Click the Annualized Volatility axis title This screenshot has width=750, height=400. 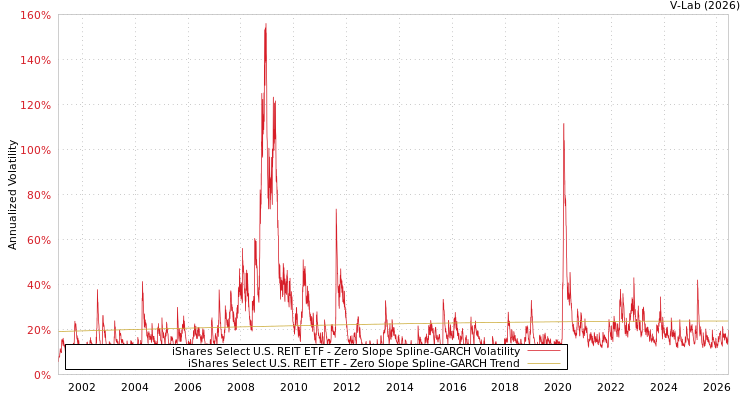12,195
